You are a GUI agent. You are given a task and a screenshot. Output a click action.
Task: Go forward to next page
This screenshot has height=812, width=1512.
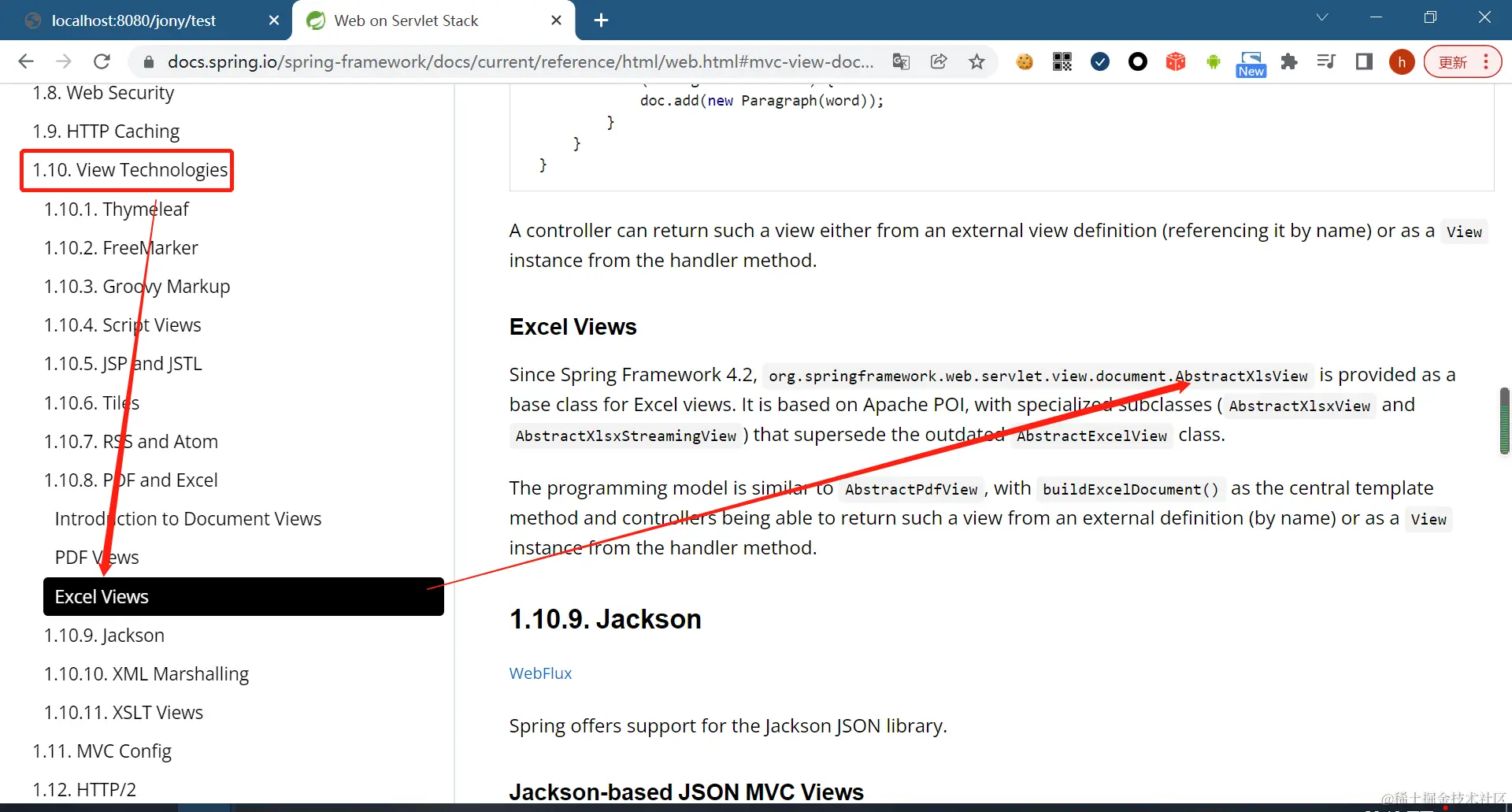tap(64, 61)
